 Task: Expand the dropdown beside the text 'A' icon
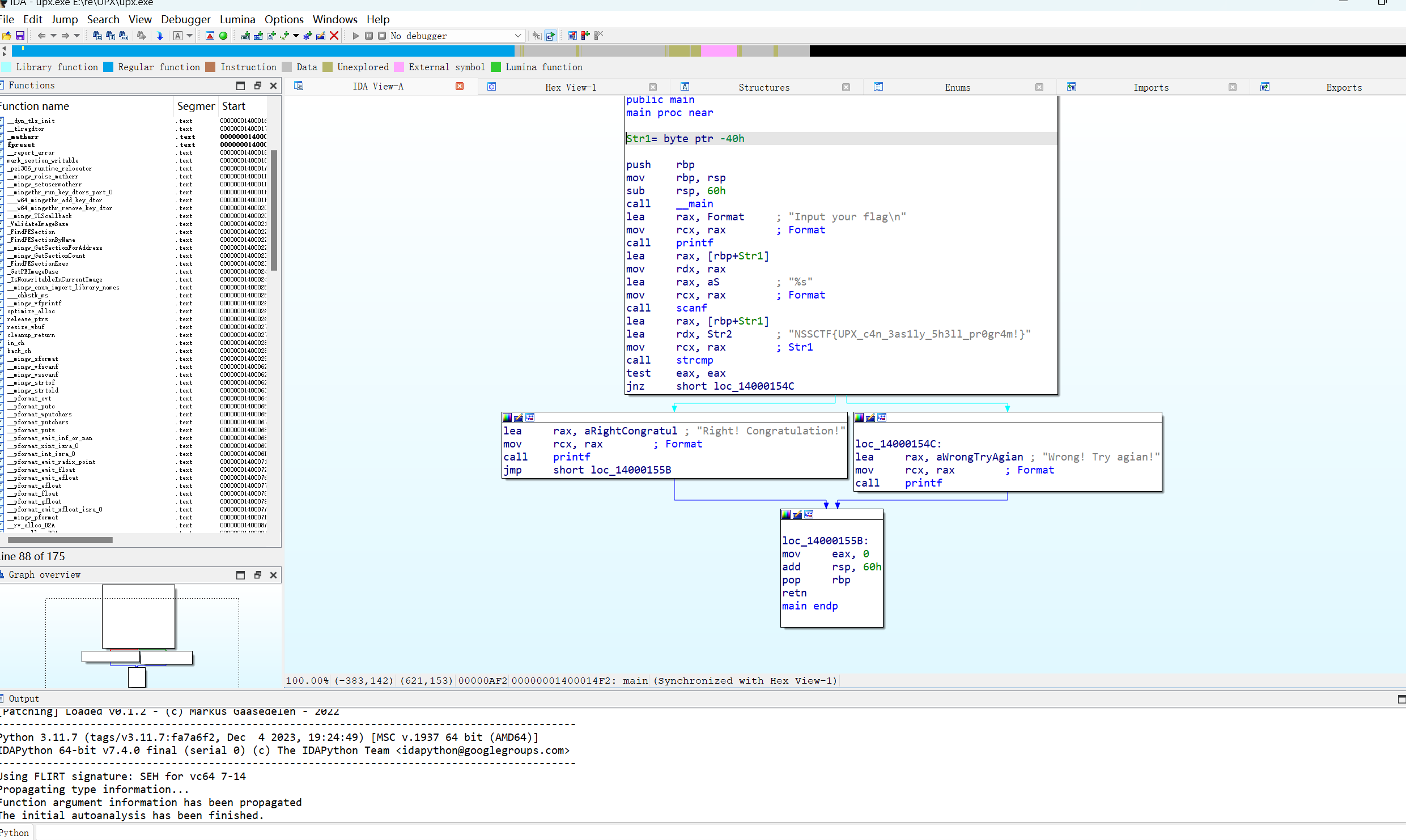pos(190,36)
